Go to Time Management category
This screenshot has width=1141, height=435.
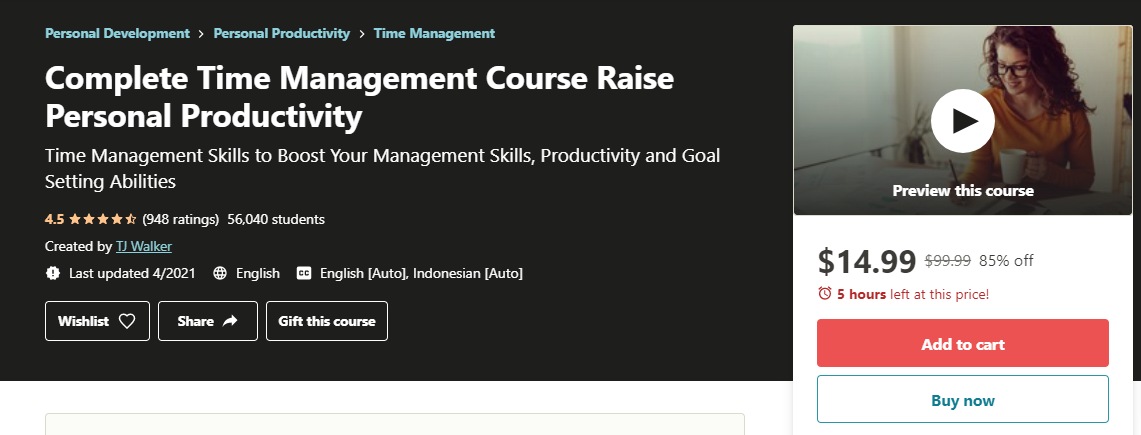click(x=434, y=33)
